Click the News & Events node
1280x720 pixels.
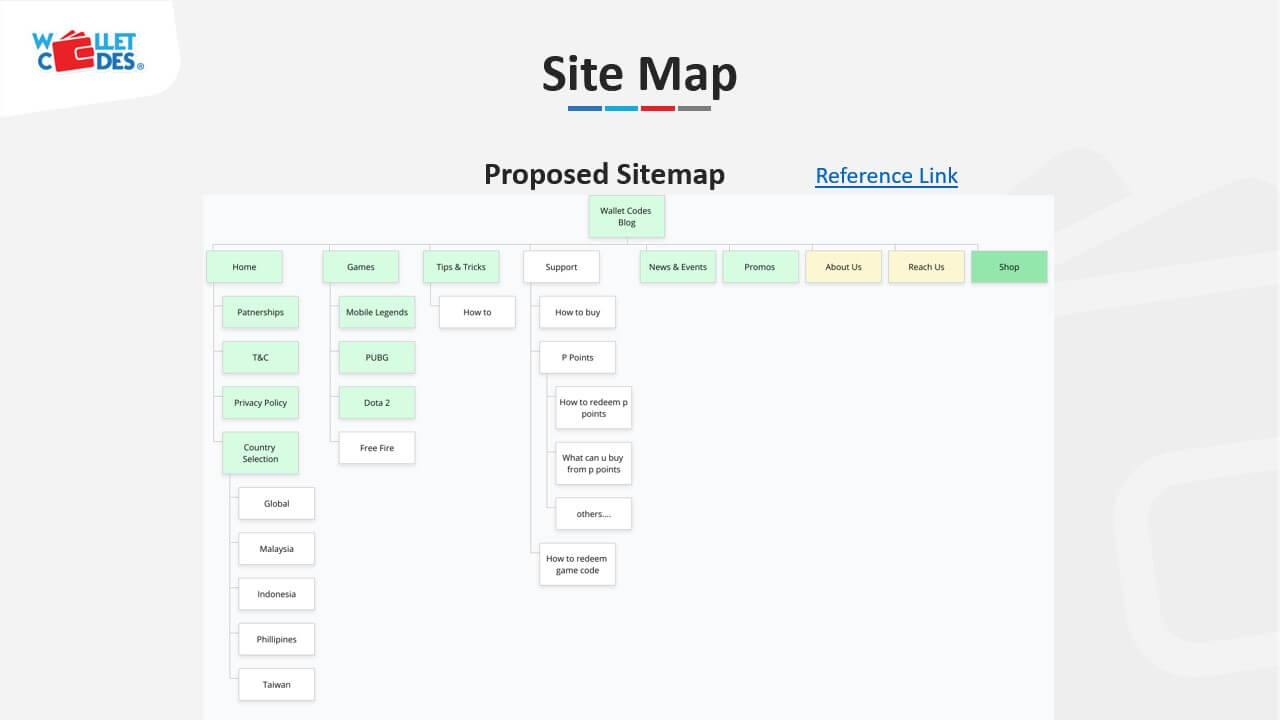point(678,267)
